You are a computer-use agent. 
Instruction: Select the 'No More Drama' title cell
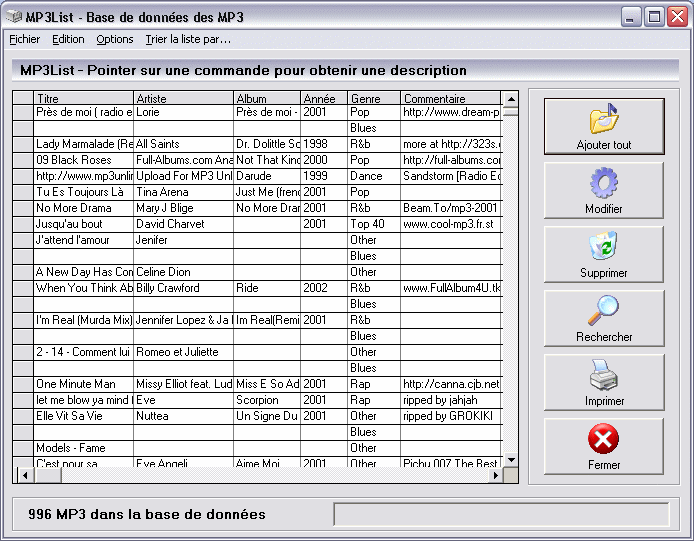click(x=83, y=209)
